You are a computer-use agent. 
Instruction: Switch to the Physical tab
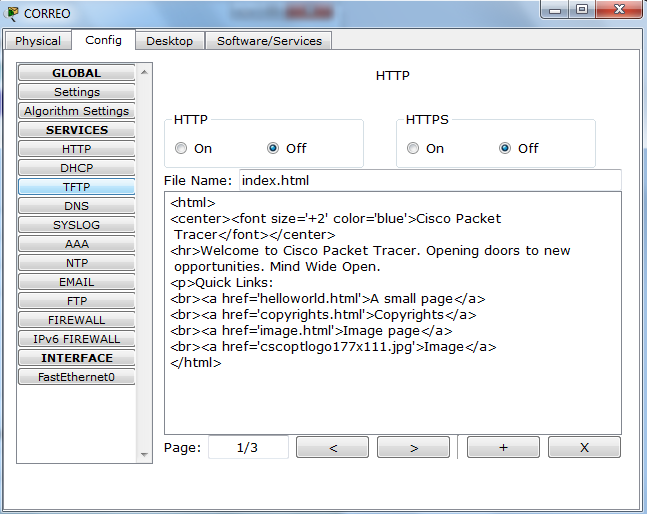point(38,41)
